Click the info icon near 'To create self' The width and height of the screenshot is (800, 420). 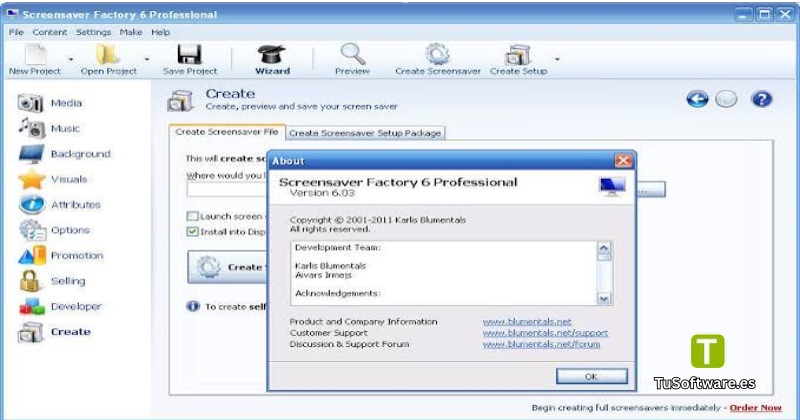click(193, 306)
